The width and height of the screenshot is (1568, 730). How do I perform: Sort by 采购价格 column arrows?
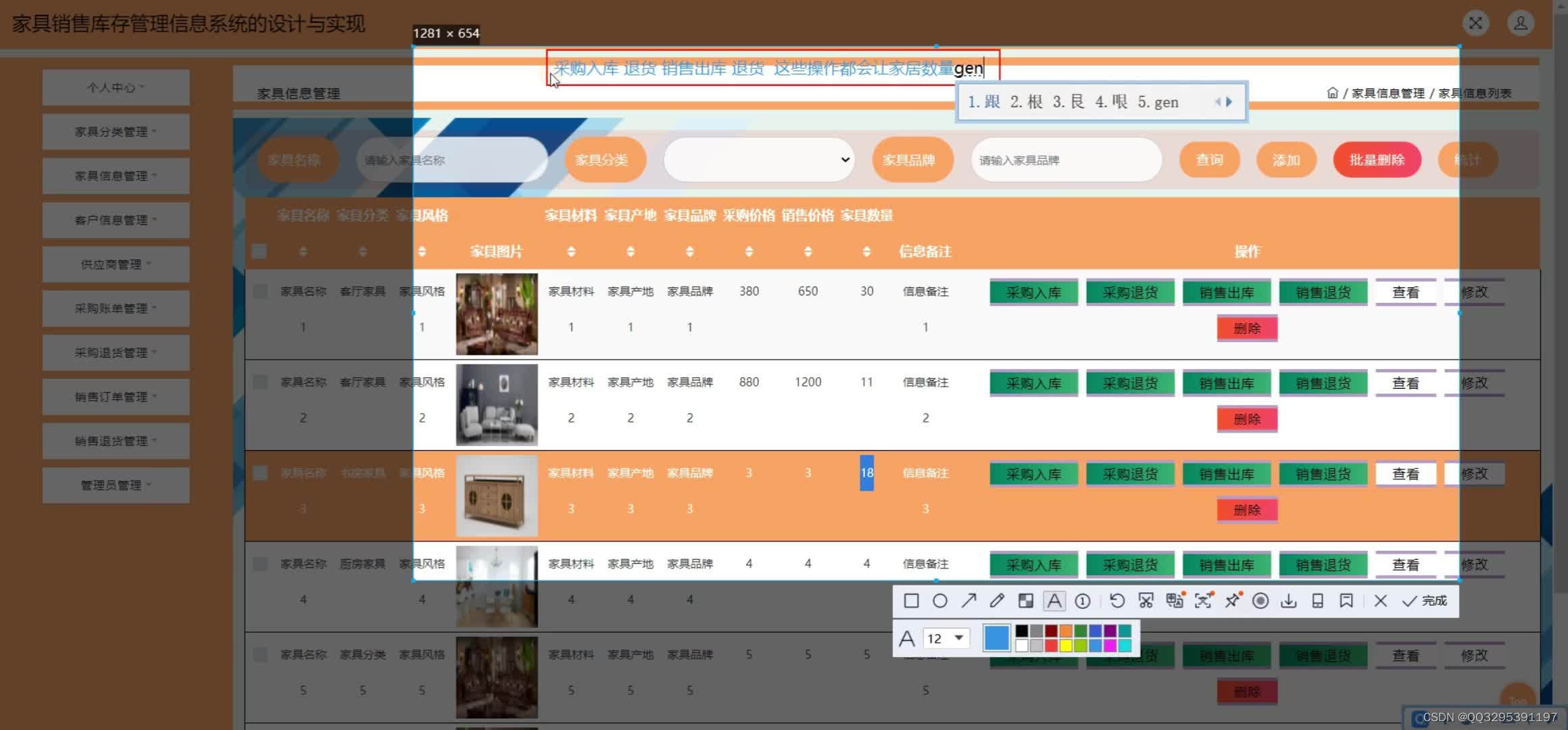click(x=749, y=251)
